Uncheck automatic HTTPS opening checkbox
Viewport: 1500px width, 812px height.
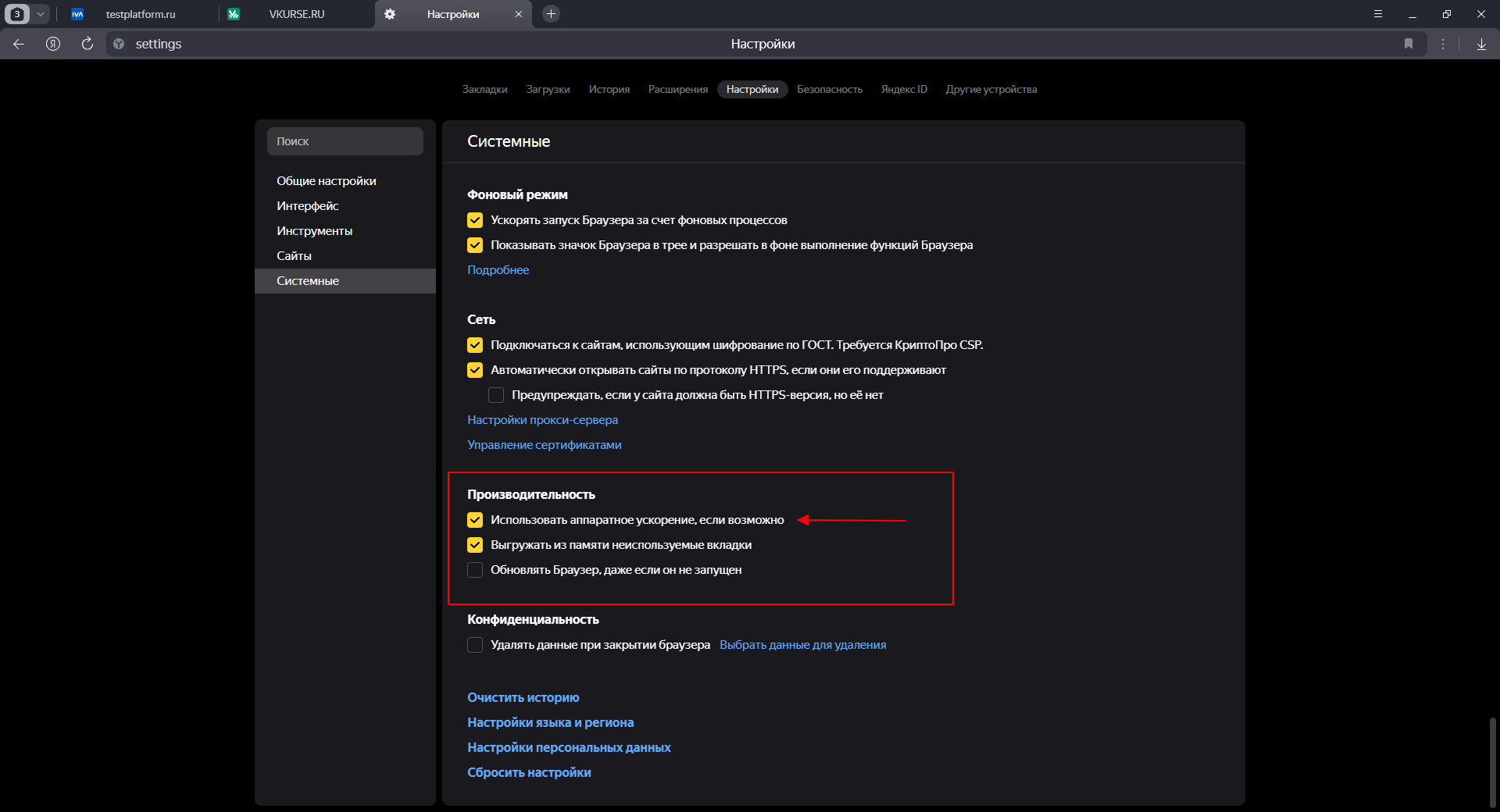coord(475,370)
